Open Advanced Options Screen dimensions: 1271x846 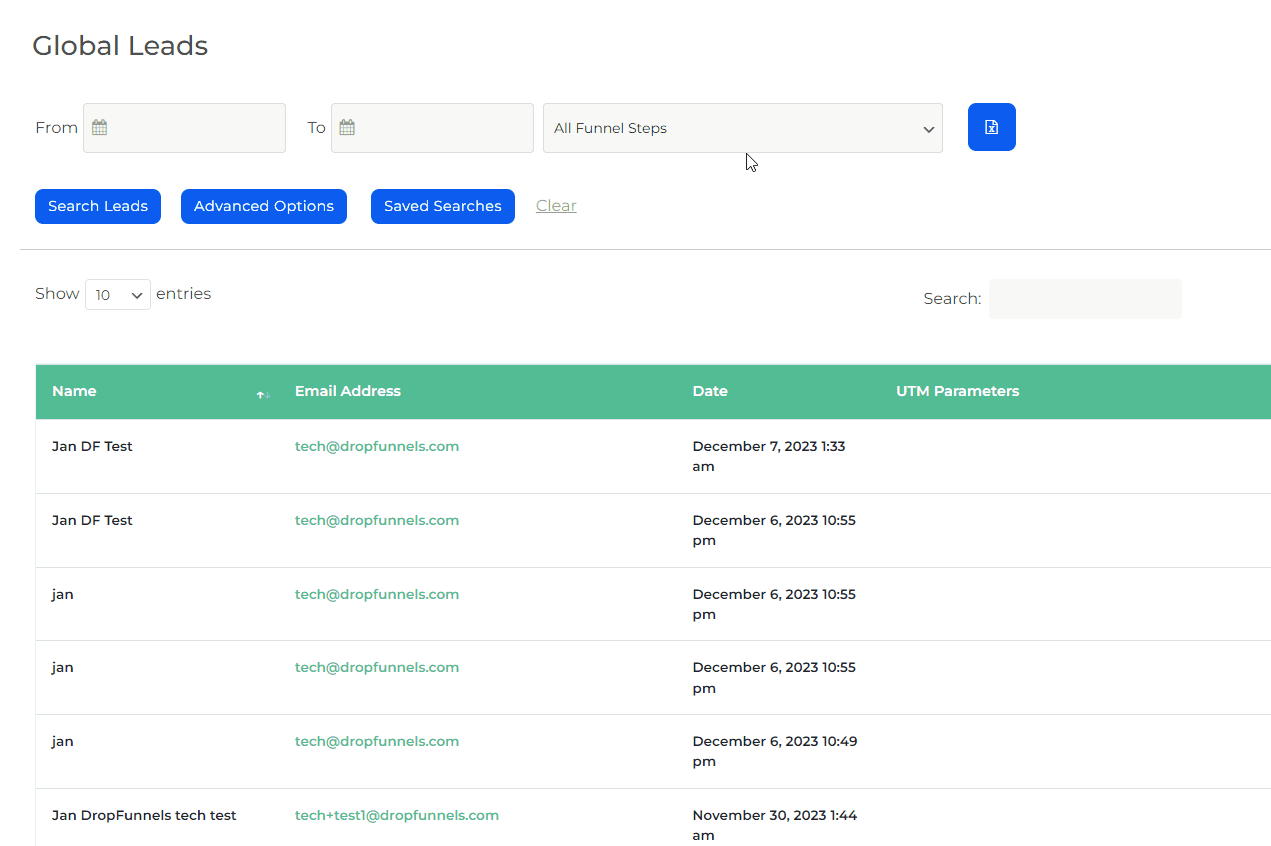coord(264,206)
